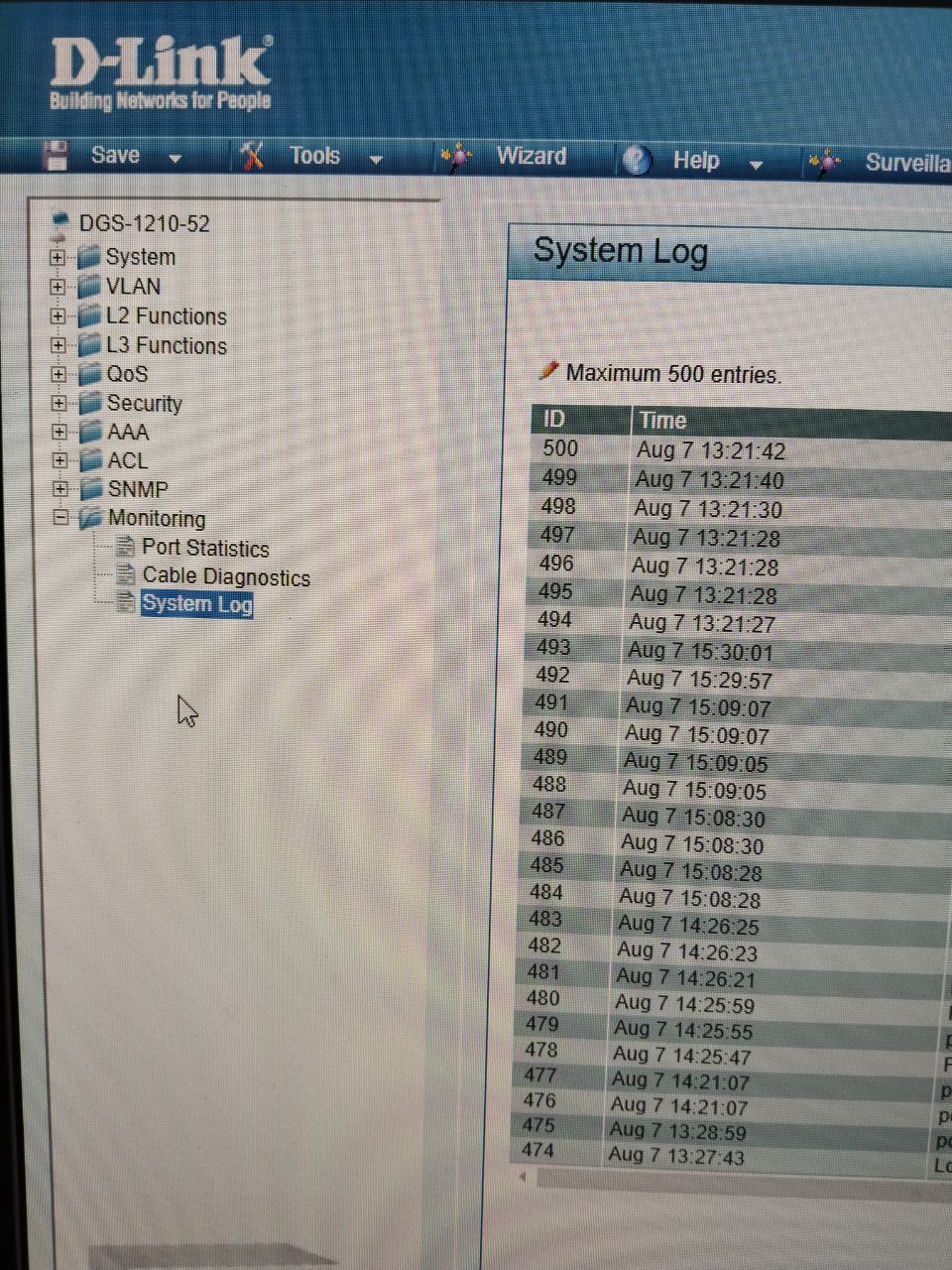
Task: Open the Surveillance menu item
Action: pos(907,163)
